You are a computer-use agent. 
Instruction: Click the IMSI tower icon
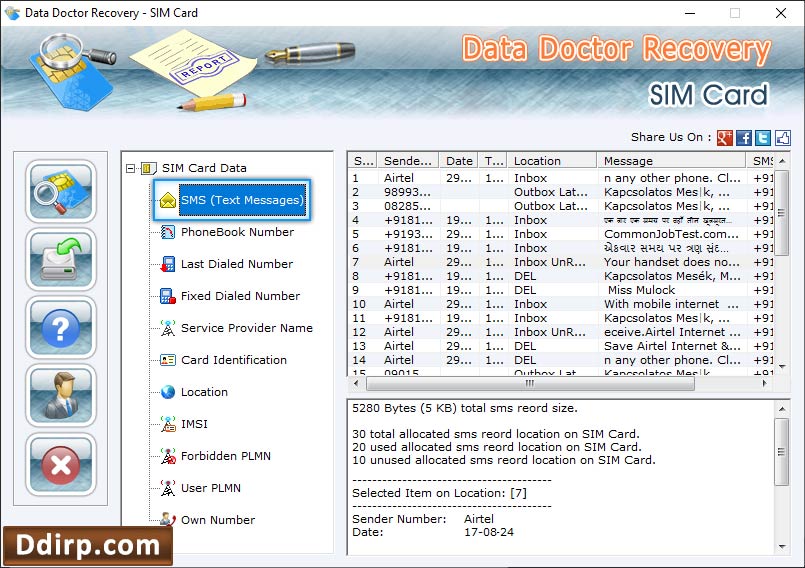tap(168, 424)
